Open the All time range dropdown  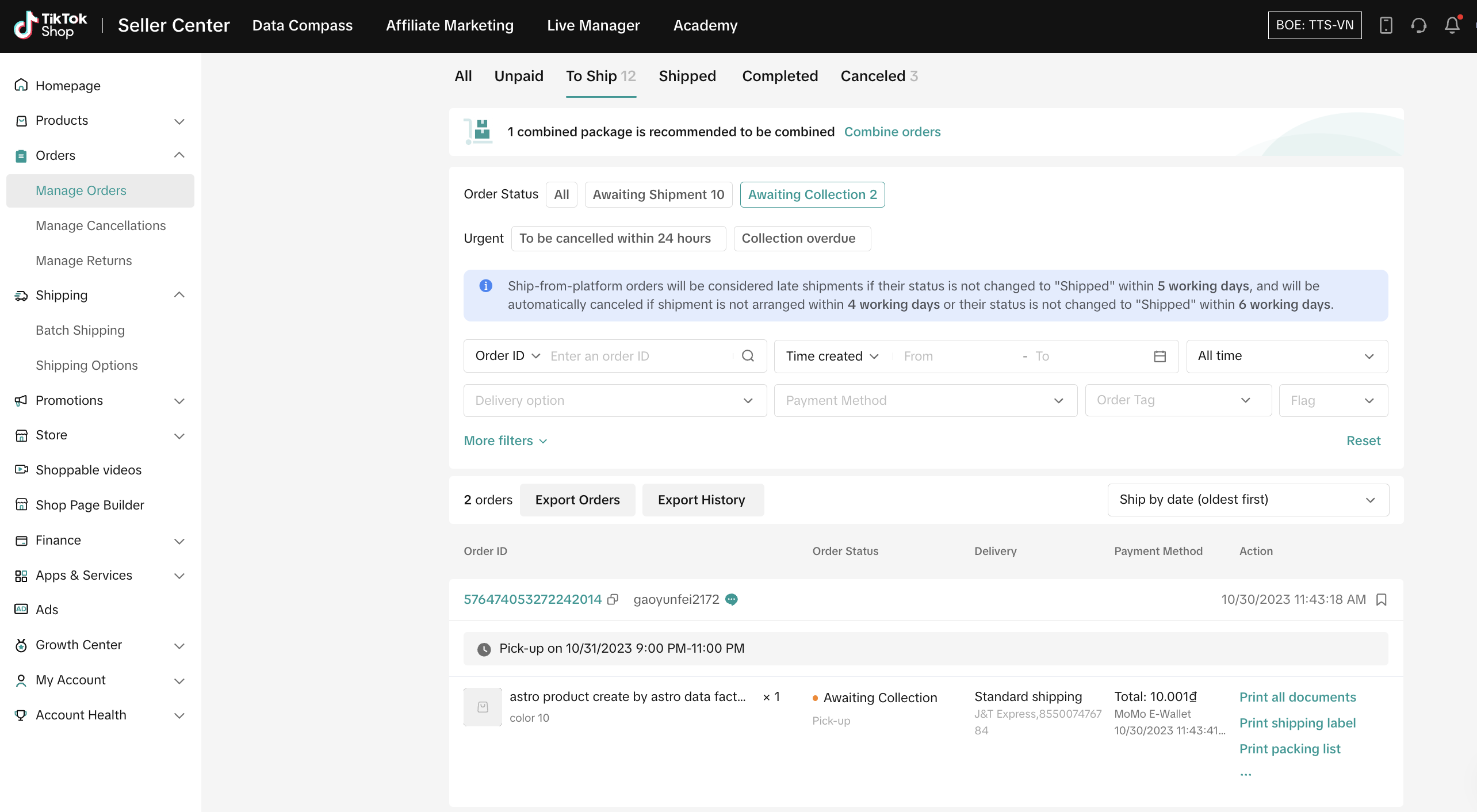1287,357
